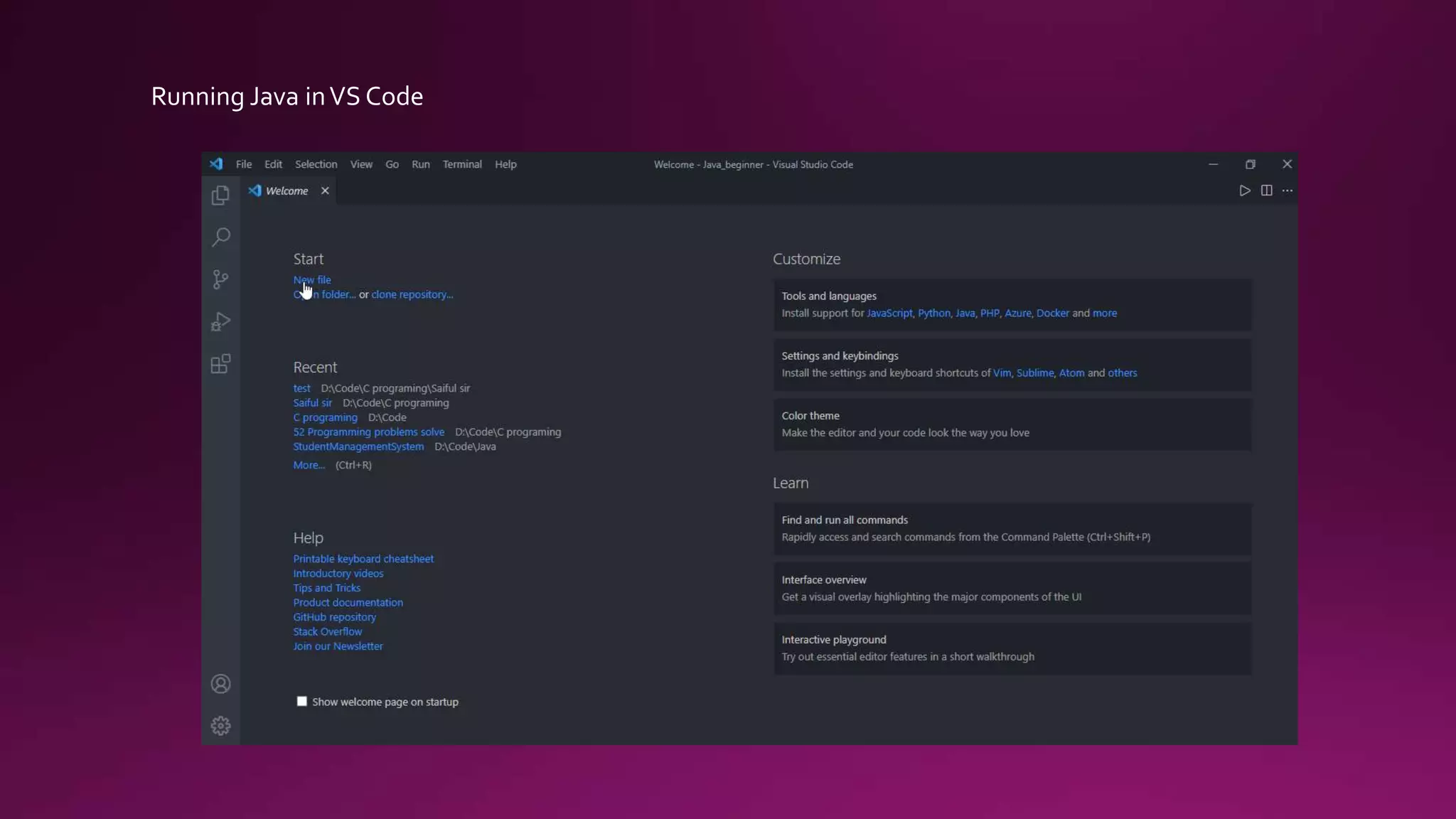1456x819 pixels.
Task: Install Python support link
Action: (933, 313)
